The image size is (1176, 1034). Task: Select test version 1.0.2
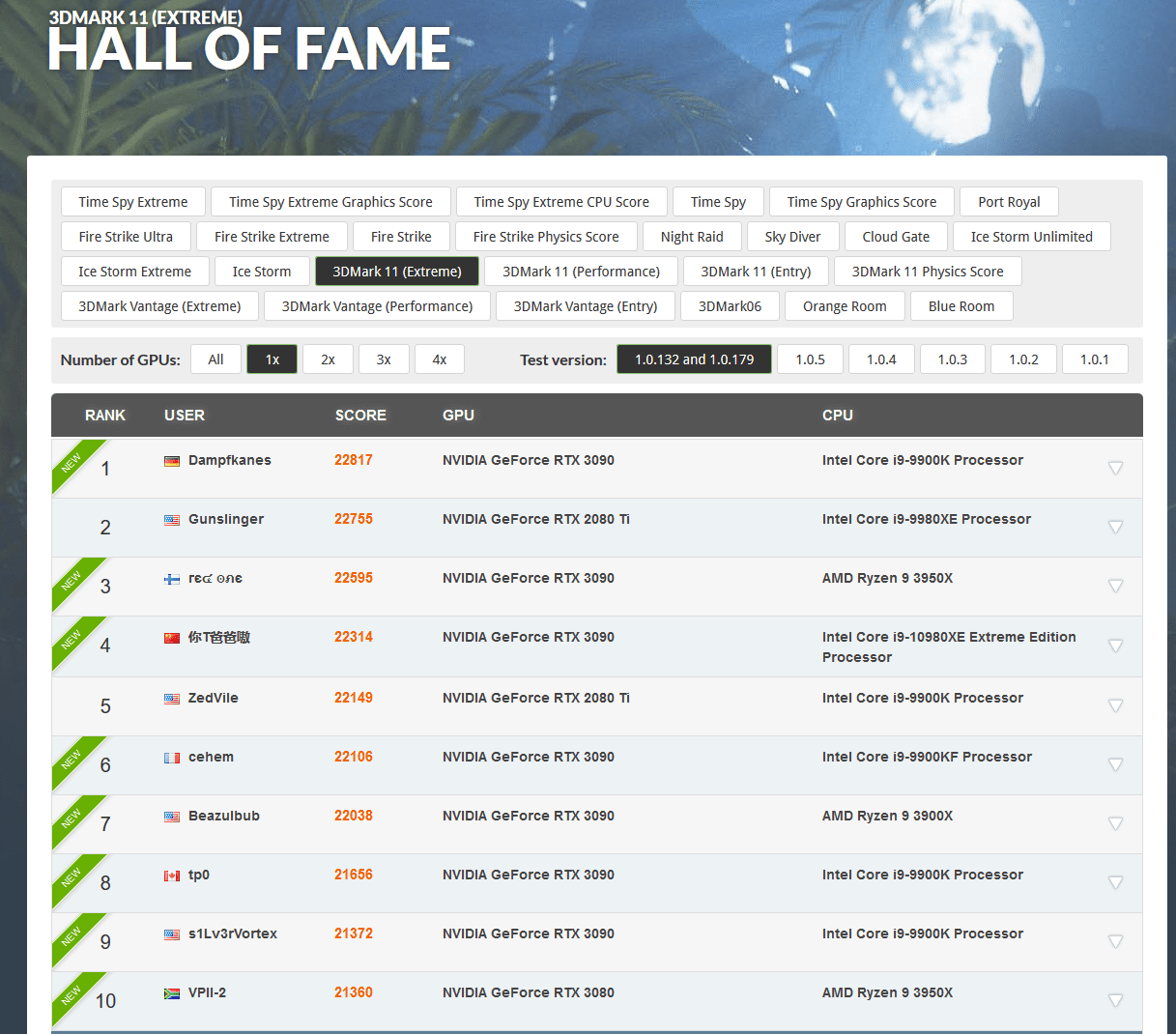tap(1023, 359)
